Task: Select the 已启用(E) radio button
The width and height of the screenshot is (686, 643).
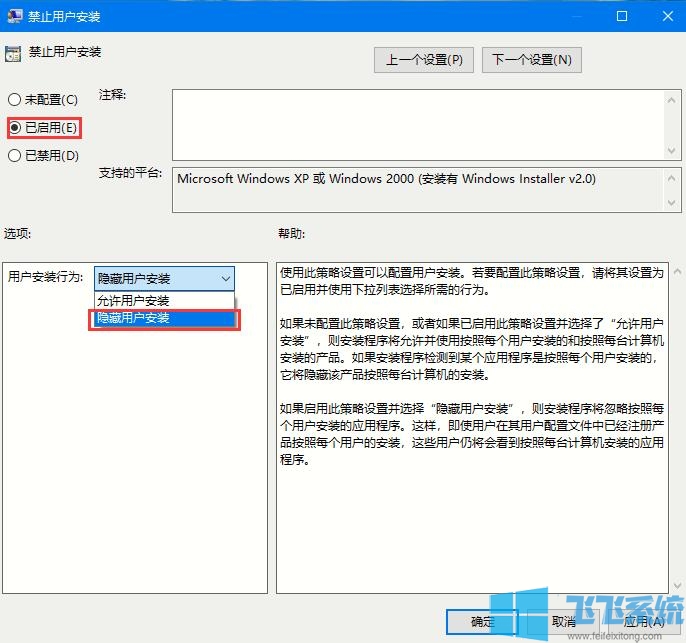Action: pos(14,128)
